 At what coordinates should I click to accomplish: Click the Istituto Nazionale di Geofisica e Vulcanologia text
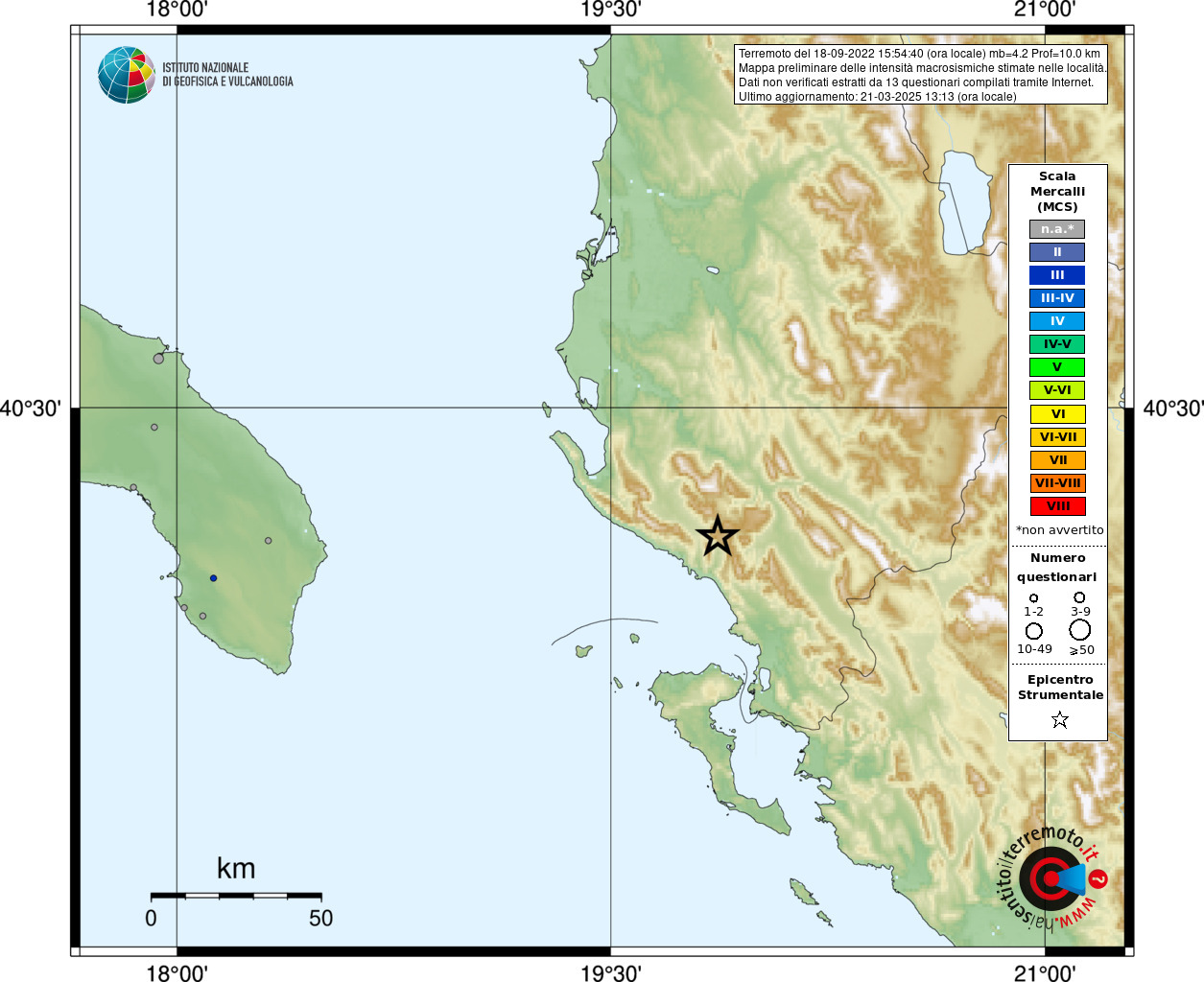tap(227, 75)
